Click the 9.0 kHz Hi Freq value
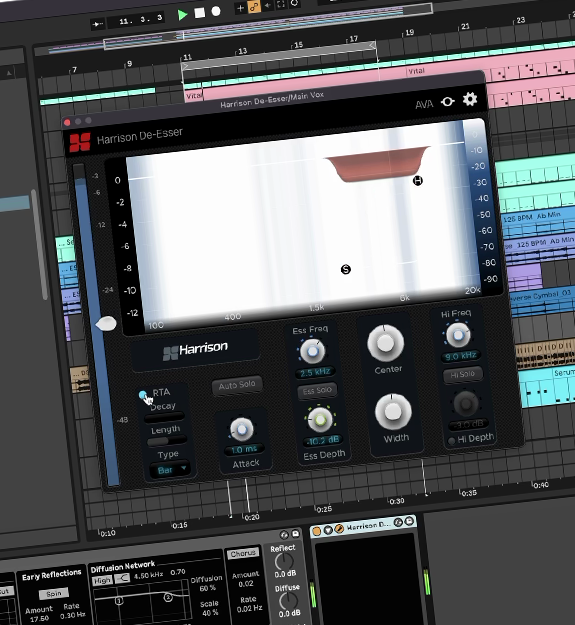Viewport: 575px width, 625px height. click(x=460, y=356)
